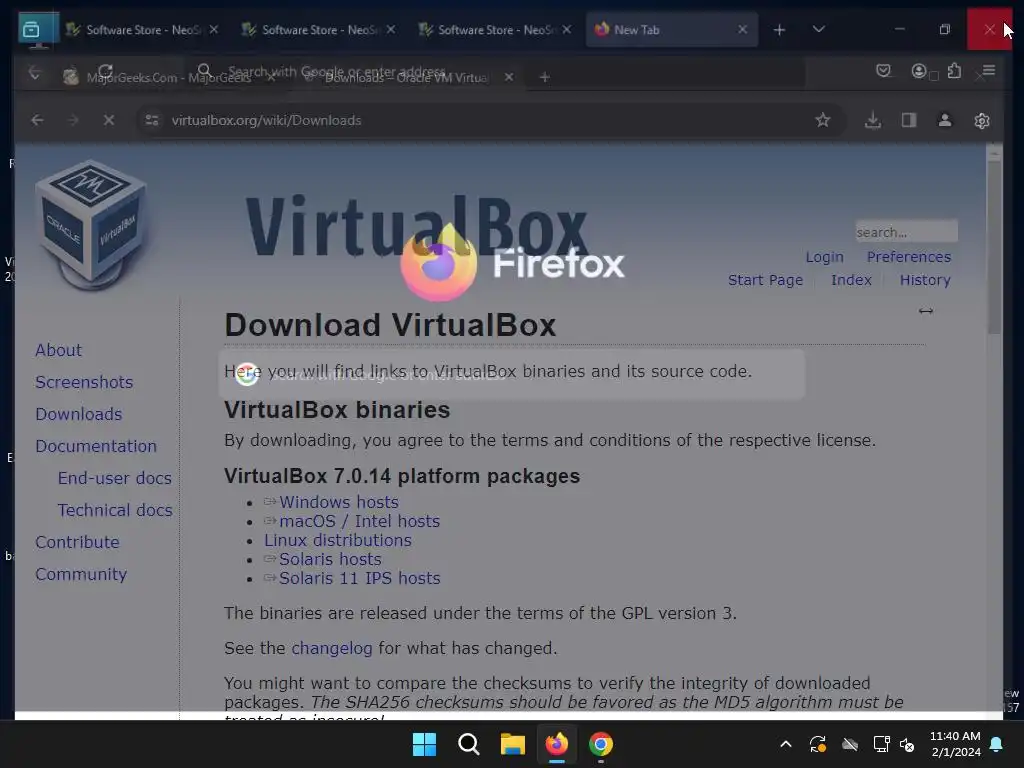The image size is (1024, 768).
Task: Go back in Chrome with back arrow
Action: click(x=37, y=120)
